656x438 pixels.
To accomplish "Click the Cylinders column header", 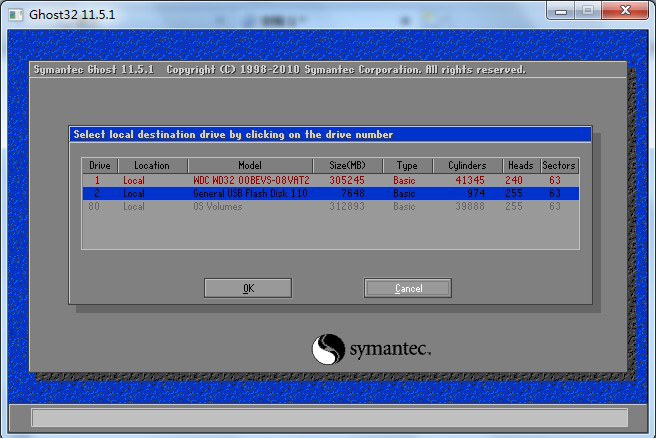I will pos(467,166).
